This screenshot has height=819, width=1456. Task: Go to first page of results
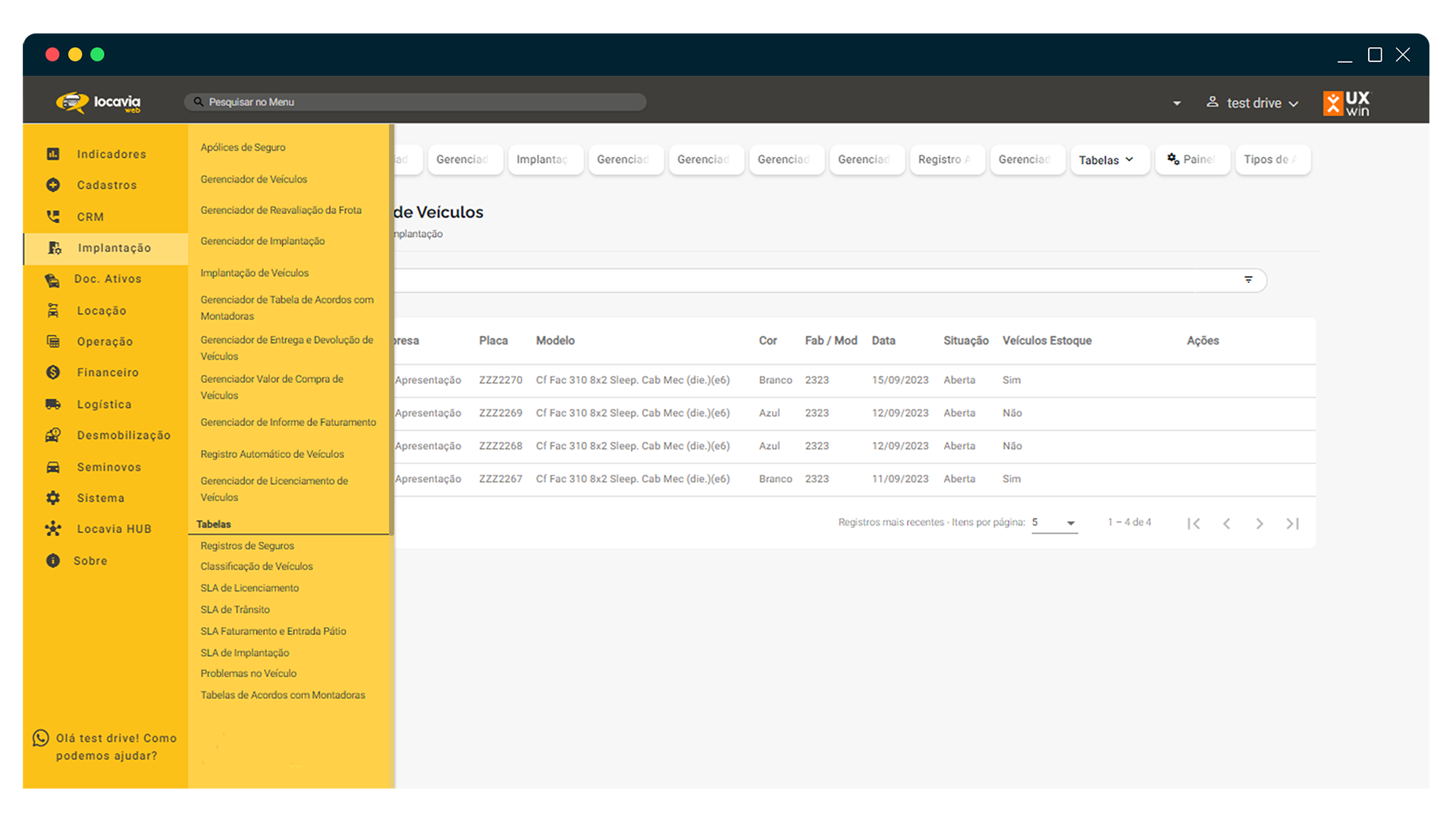[x=1194, y=523]
